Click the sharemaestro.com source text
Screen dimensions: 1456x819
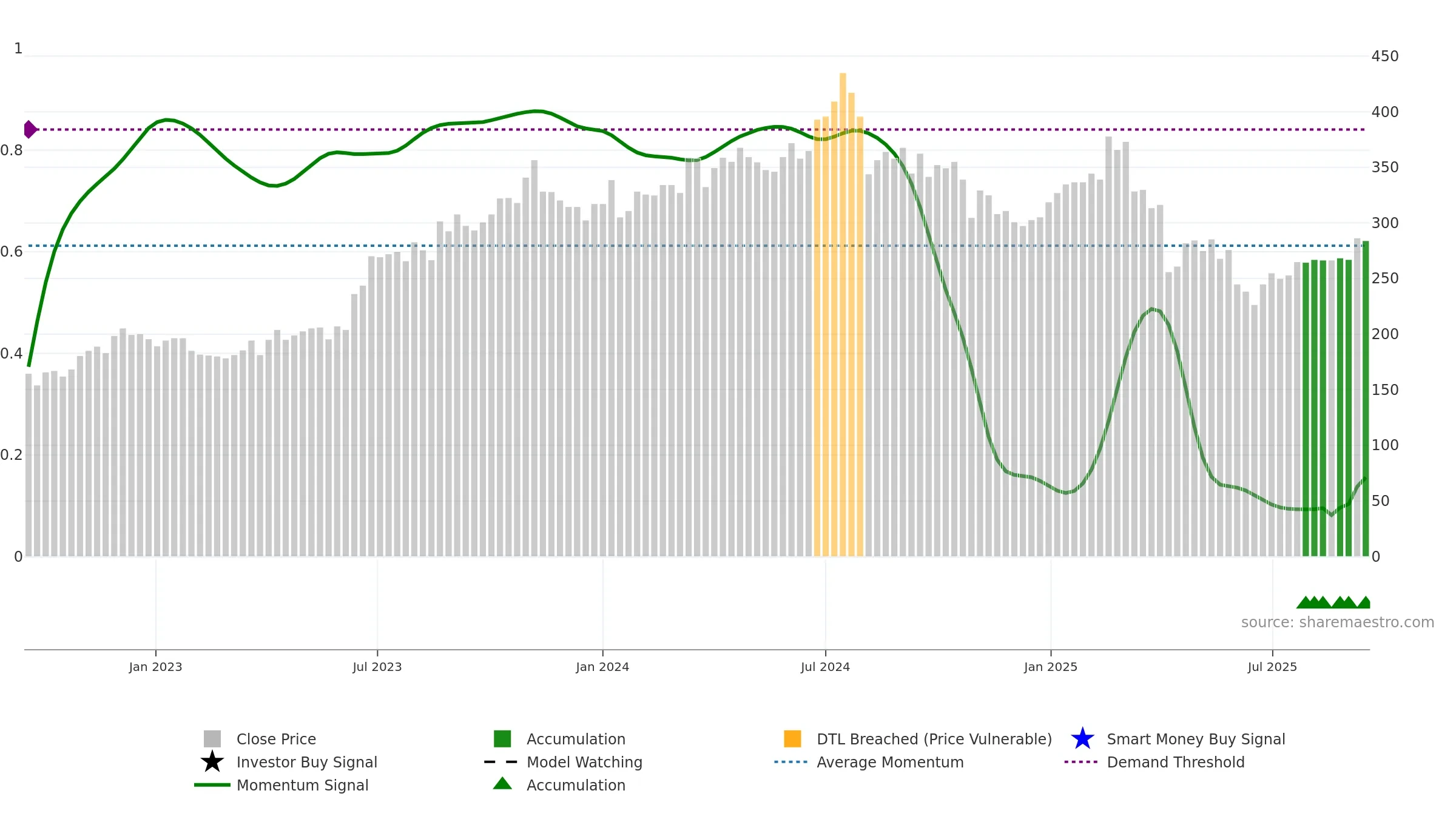(1337, 622)
